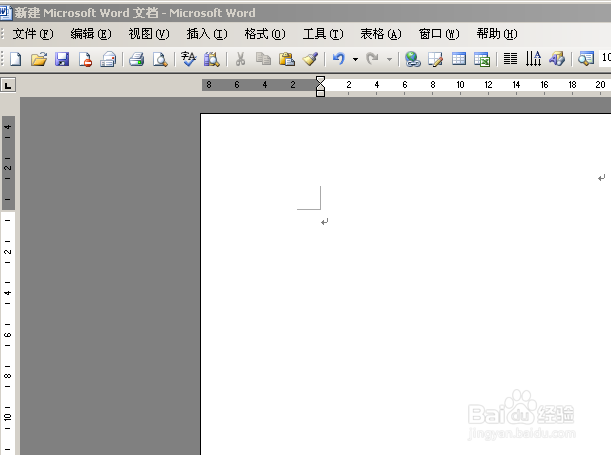Viewport: 611px width, 455px height.
Task: Click the E-mail envelope toolbar icon
Action: point(108,59)
